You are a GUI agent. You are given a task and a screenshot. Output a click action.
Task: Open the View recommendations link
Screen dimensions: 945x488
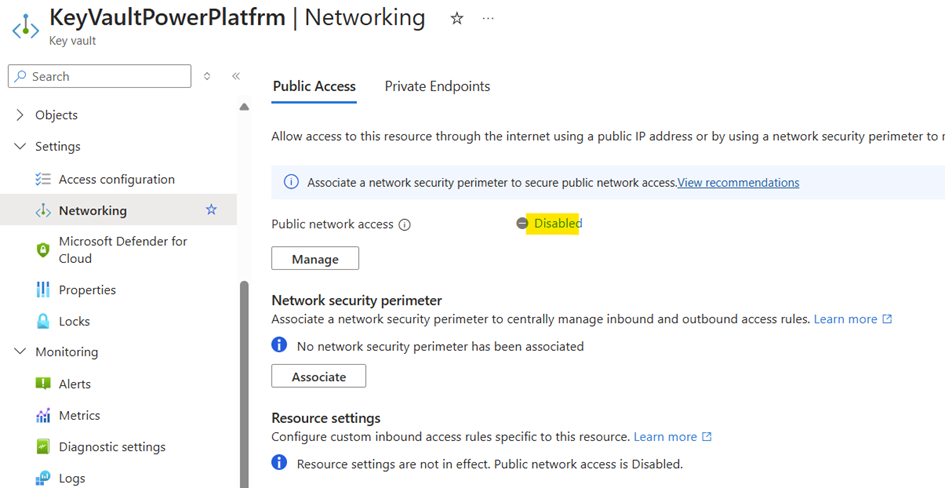pyautogui.click(x=738, y=182)
